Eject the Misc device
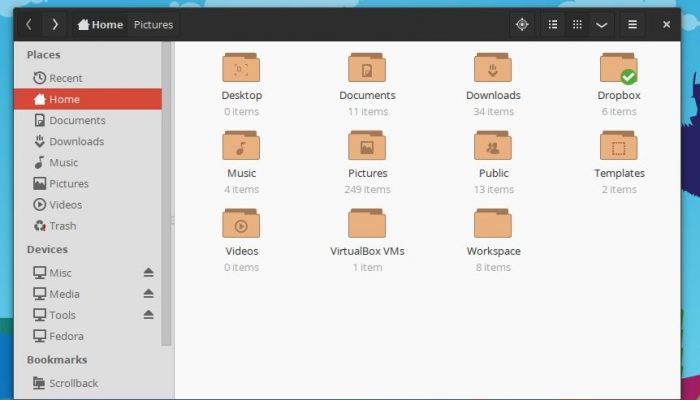 click(149, 272)
